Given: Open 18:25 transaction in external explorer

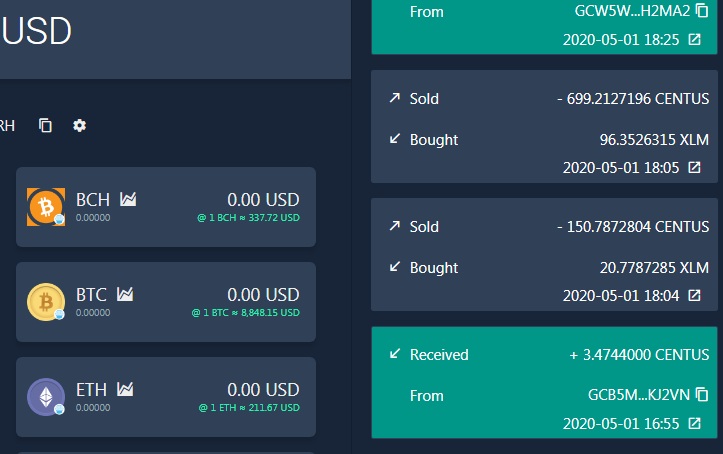Looking at the screenshot, I should (694, 40).
